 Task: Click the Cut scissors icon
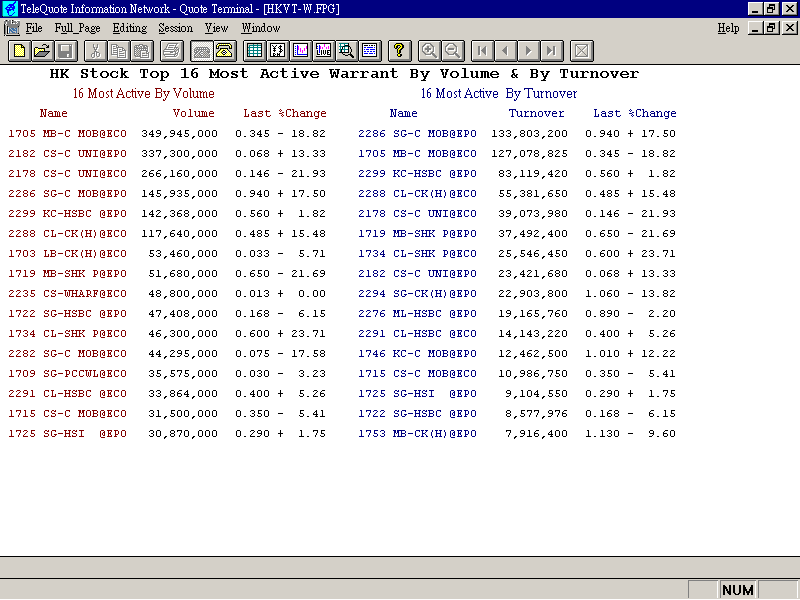click(x=95, y=51)
